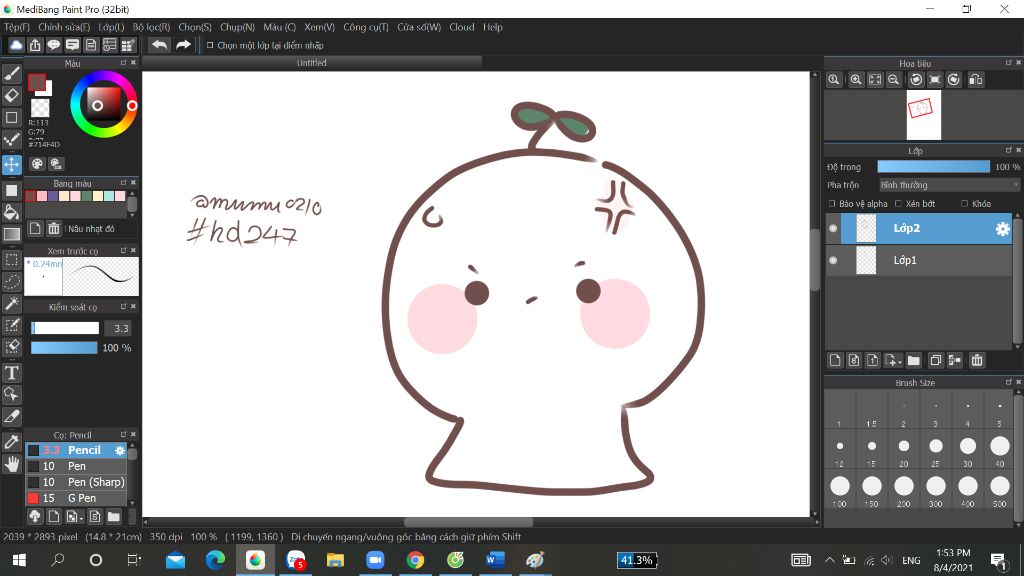The image size is (1024, 576).
Task: Open Microsoft Word from taskbar
Action: pyautogui.click(x=495, y=560)
